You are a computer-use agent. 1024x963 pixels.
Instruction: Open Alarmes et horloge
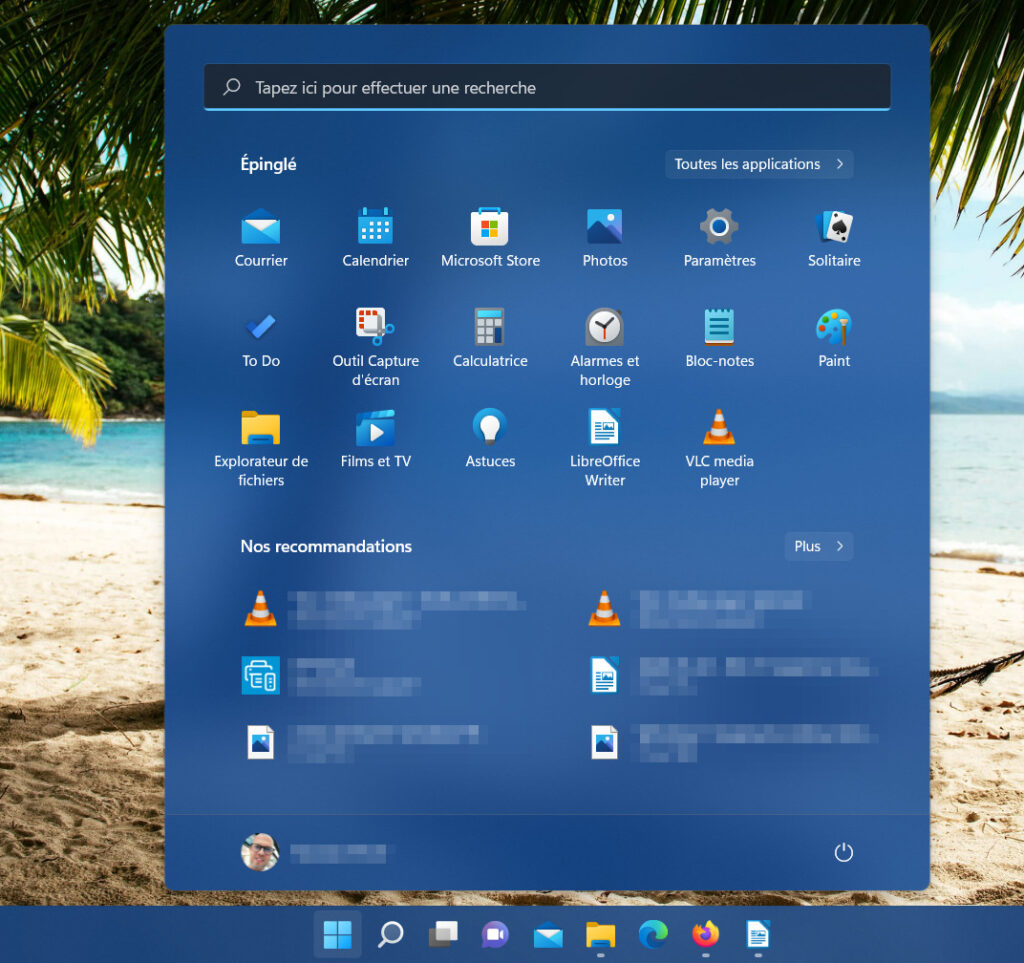click(605, 347)
